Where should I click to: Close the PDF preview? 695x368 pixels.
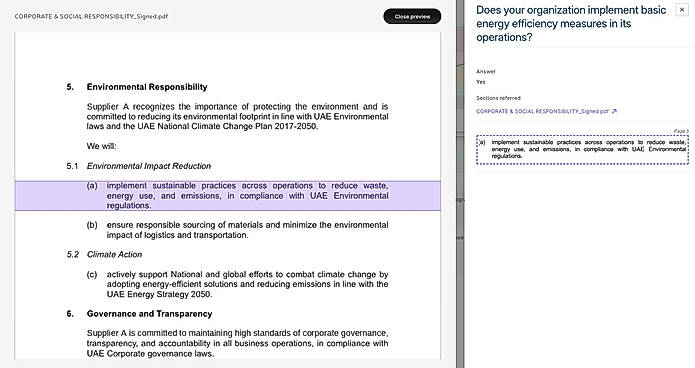pyautogui.click(x=412, y=16)
